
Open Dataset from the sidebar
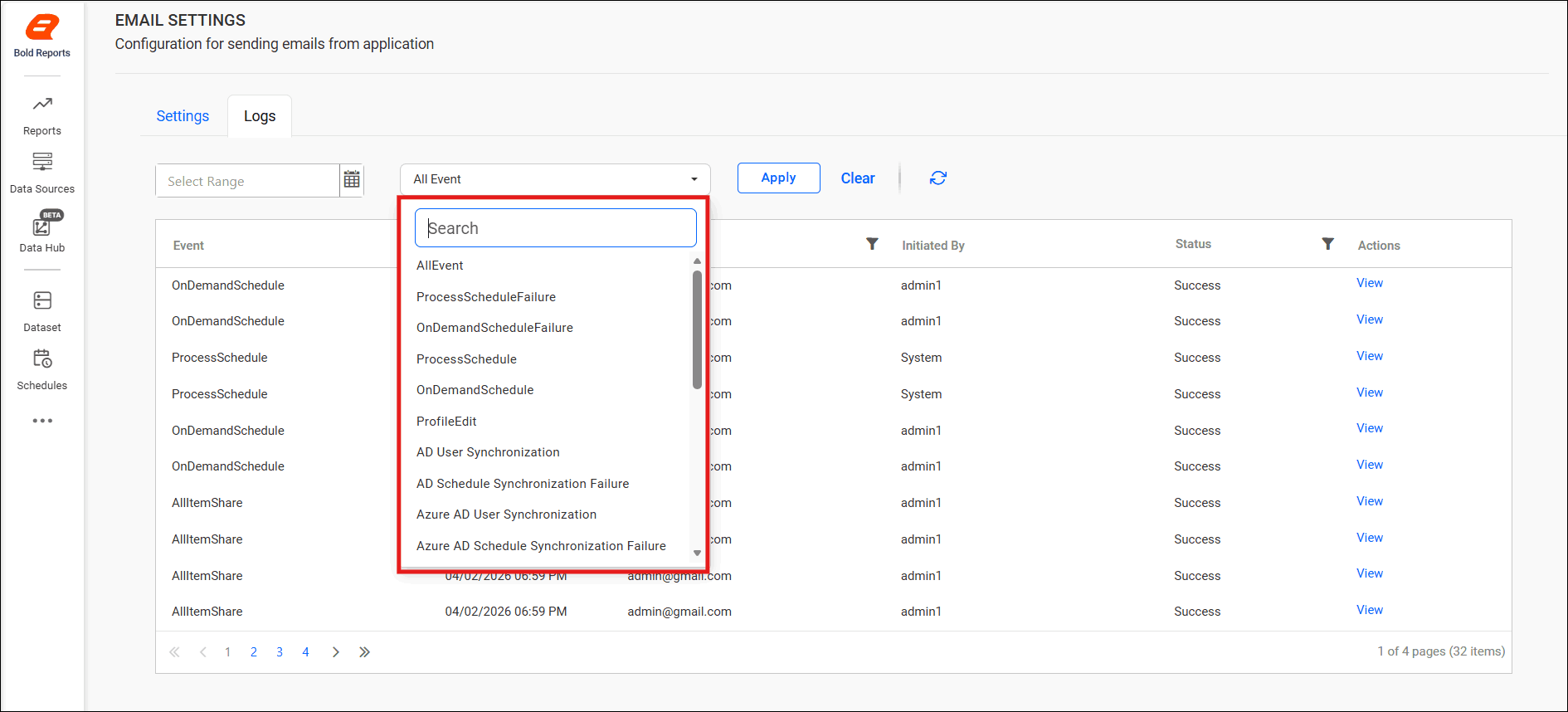point(42,311)
